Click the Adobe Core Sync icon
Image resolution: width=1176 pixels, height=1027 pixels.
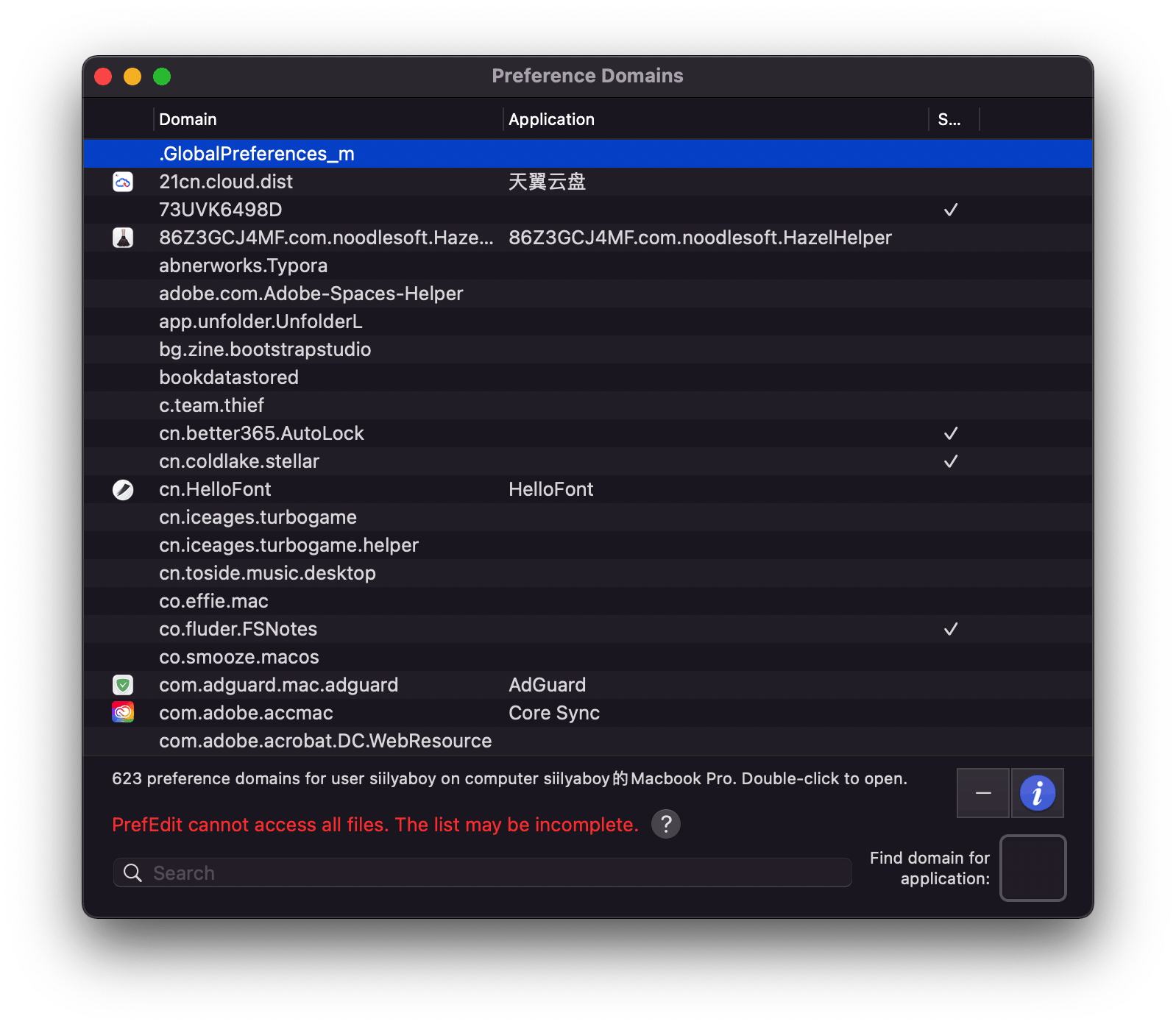click(123, 713)
